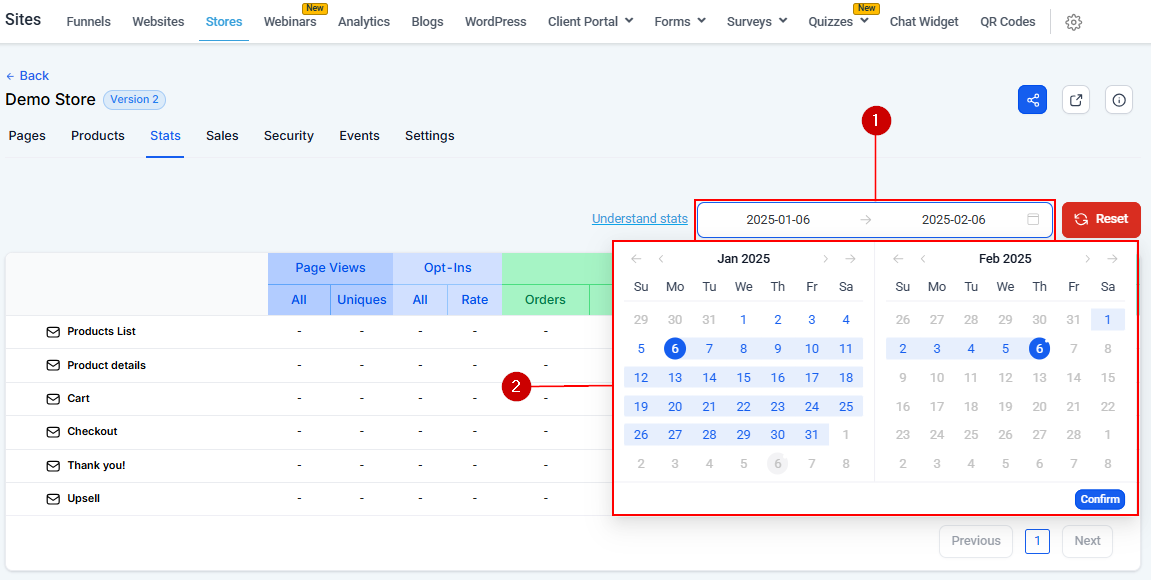Open the QR Codes section

click(1008, 21)
